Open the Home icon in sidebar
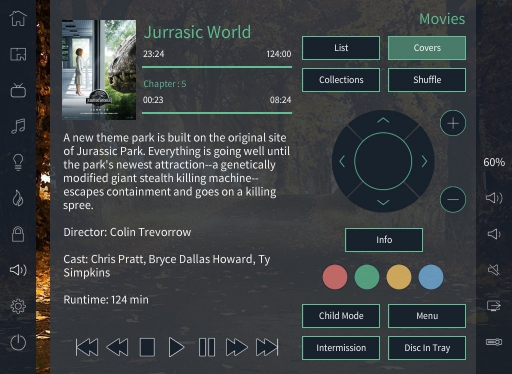This screenshot has width=512, height=374. [18, 18]
